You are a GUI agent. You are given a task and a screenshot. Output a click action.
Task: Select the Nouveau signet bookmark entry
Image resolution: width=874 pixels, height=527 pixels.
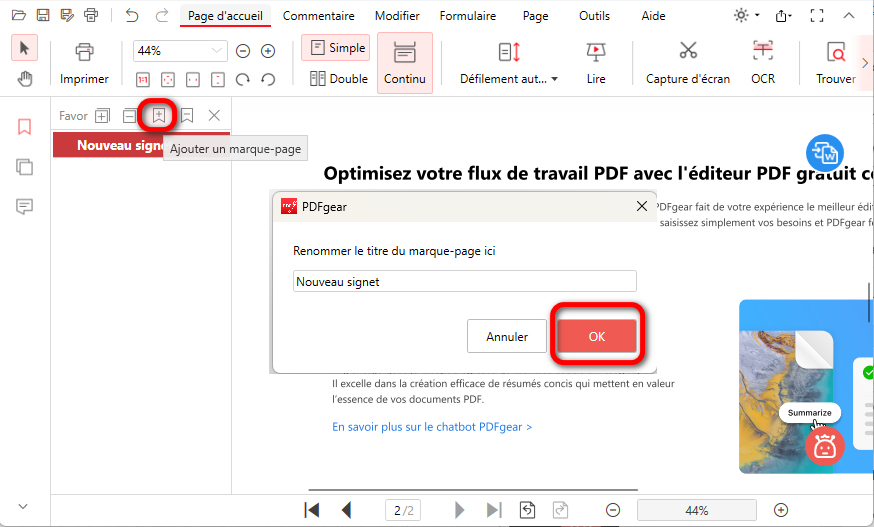[142, 145]
